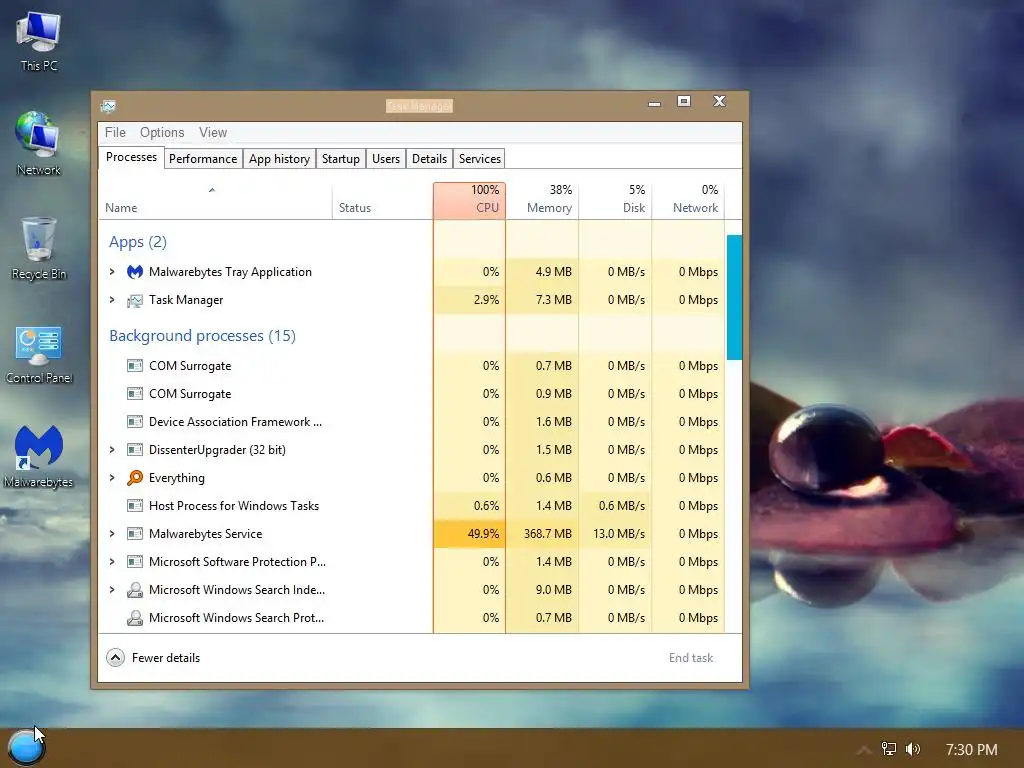Click the 2.9% CPU value
1024x768 pixels.
[x=486, y=300]
